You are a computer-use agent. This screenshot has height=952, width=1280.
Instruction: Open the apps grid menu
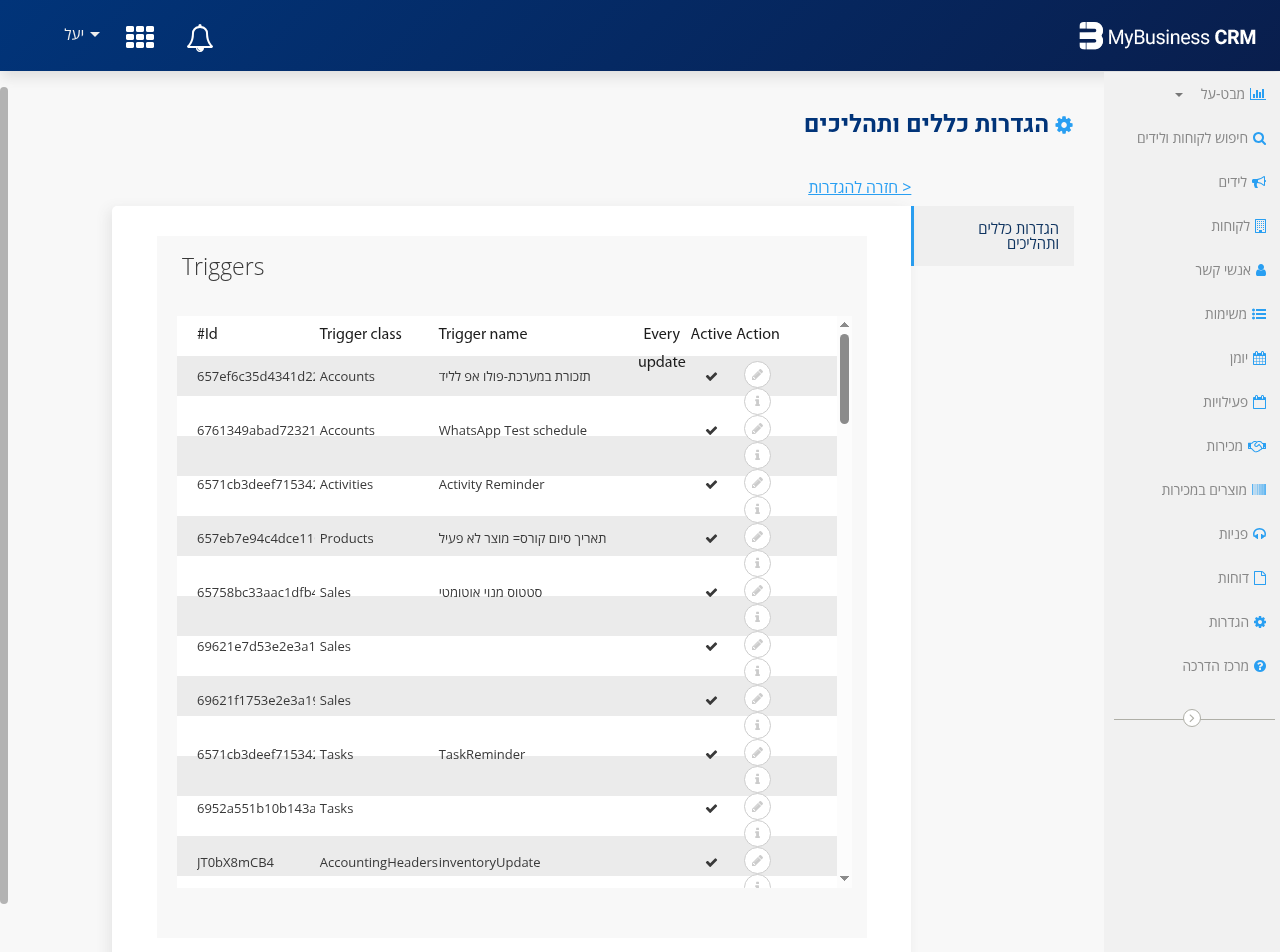tap(140, 37)
